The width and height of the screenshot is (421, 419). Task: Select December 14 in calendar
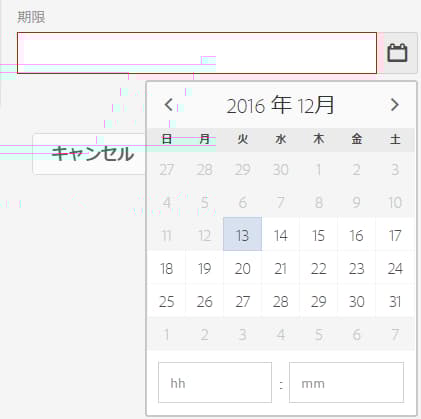[x=281, y=234]
